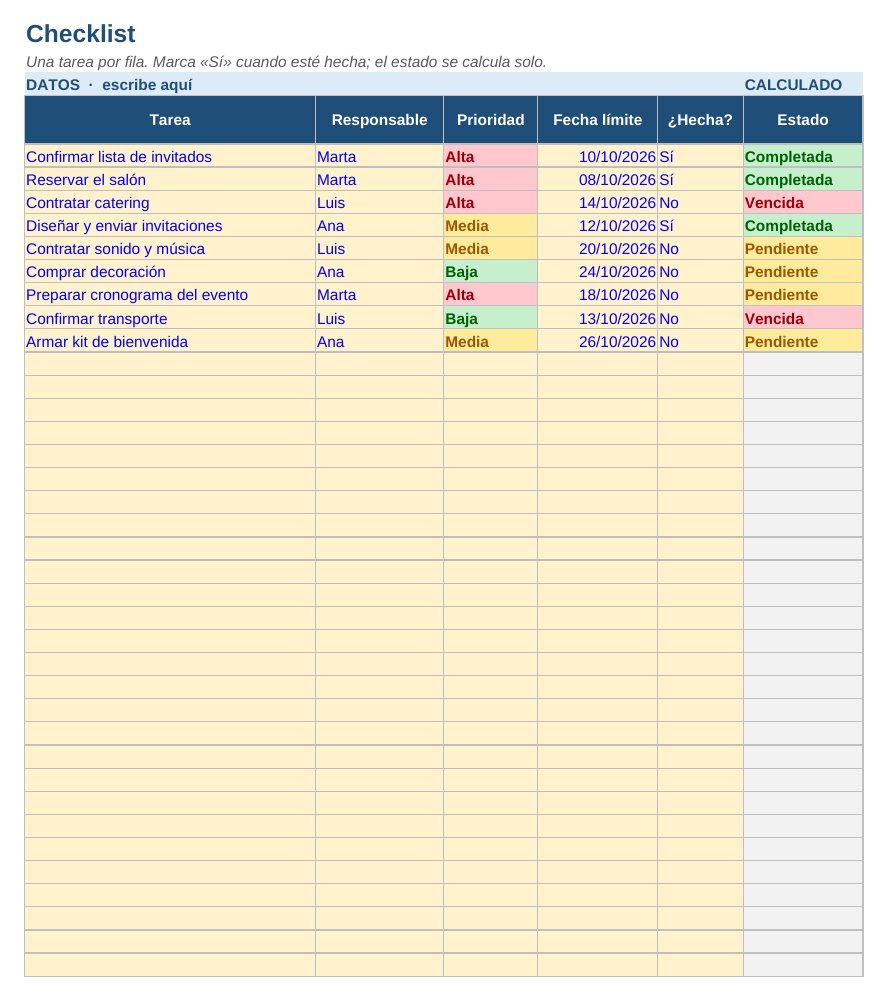Click Pendiente status for Contratar sonido y música
The height and width of the screenshot is (1001, 888).
[x=803, y=248]
